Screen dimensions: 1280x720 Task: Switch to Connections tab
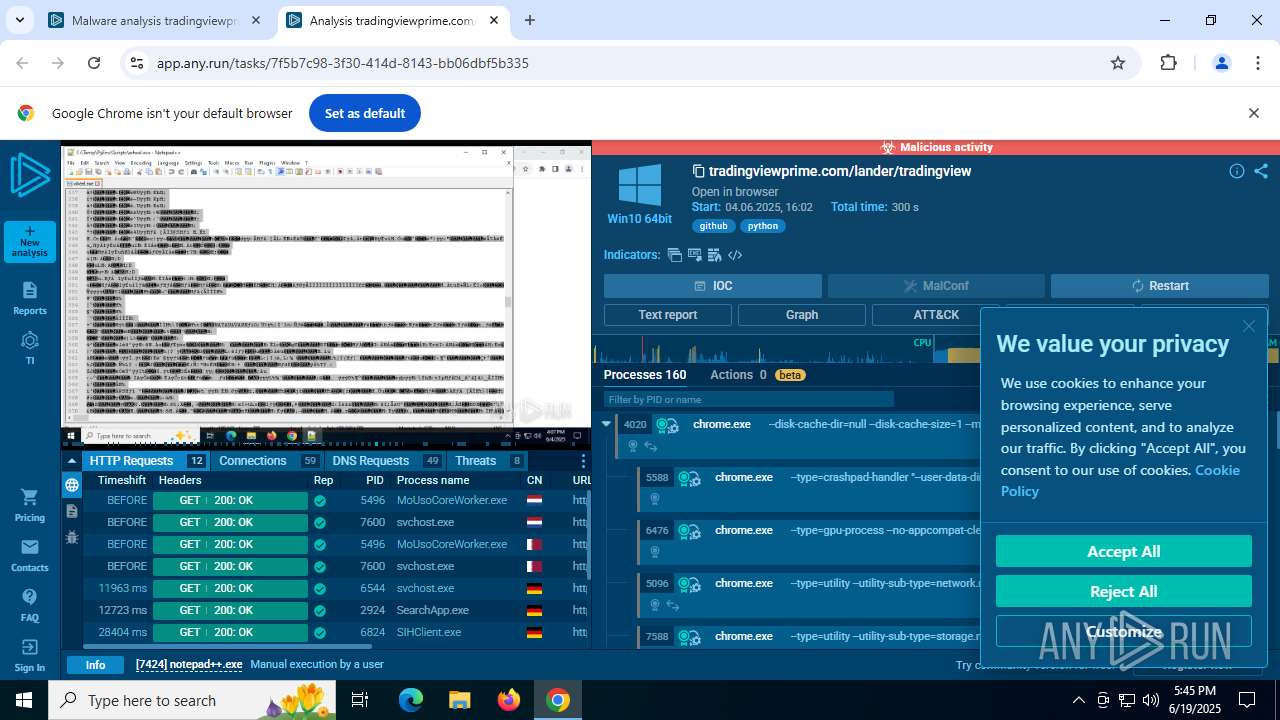pos(268,461)
